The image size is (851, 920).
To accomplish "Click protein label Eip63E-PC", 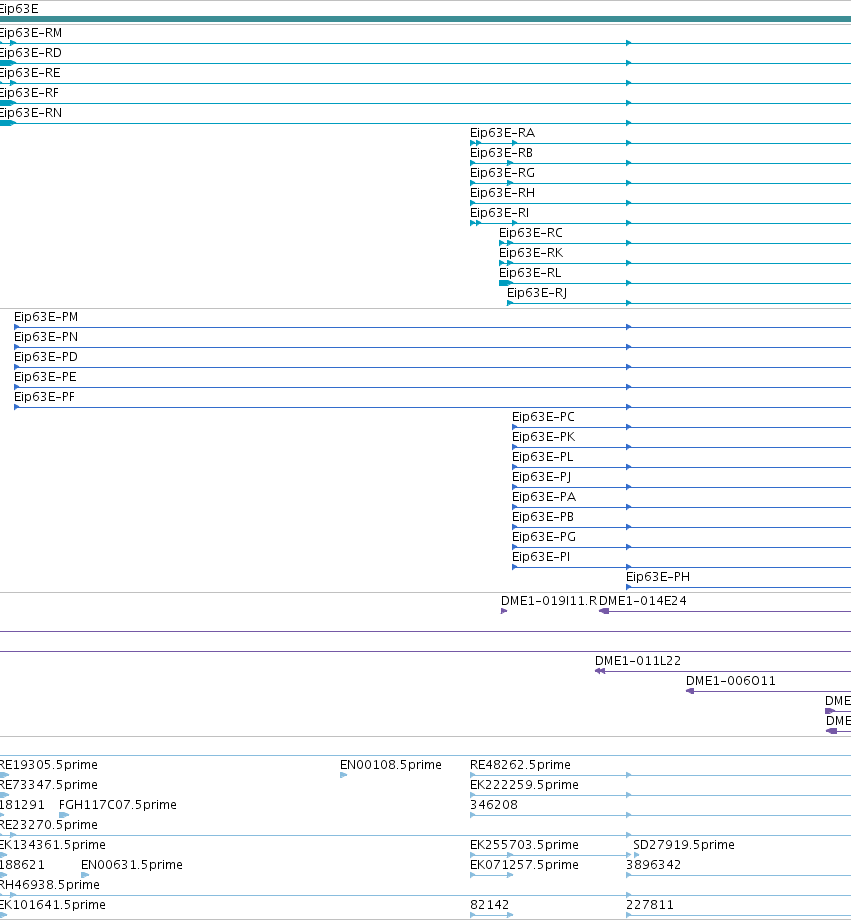I will point(543,417).
